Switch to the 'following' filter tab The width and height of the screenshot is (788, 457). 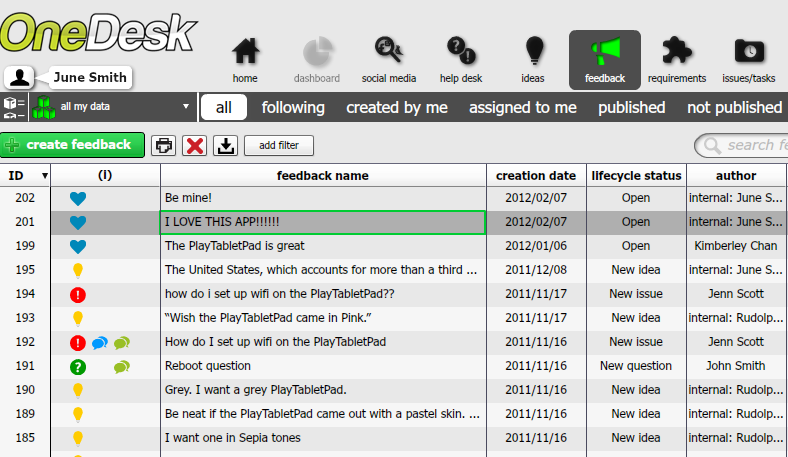point(293,107)
